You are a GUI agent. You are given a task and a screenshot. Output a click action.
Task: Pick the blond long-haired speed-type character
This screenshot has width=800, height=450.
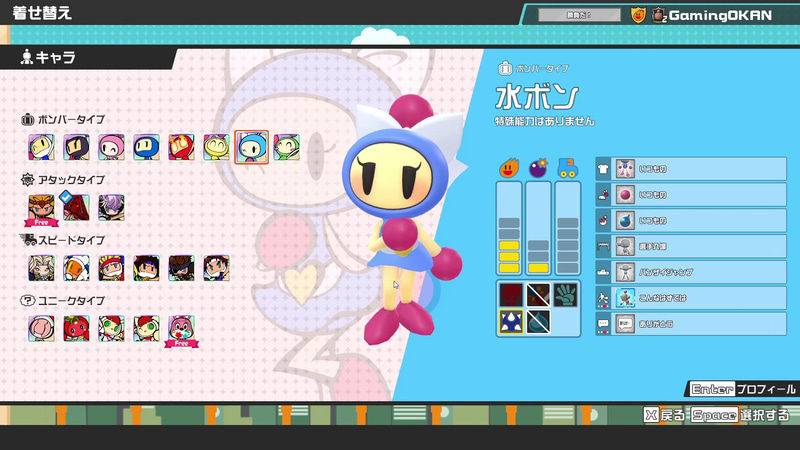pyautogui.click(x=41, y=268)
